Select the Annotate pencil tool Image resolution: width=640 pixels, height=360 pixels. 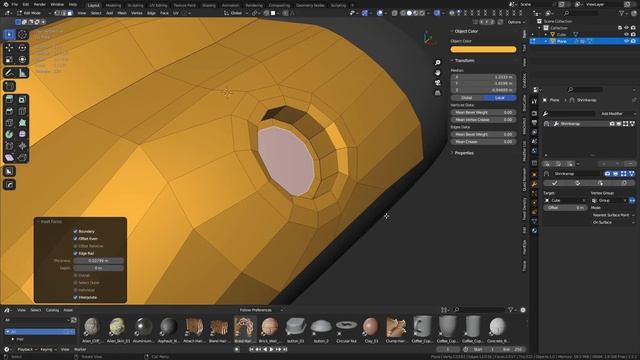click(x=9, y=73)
